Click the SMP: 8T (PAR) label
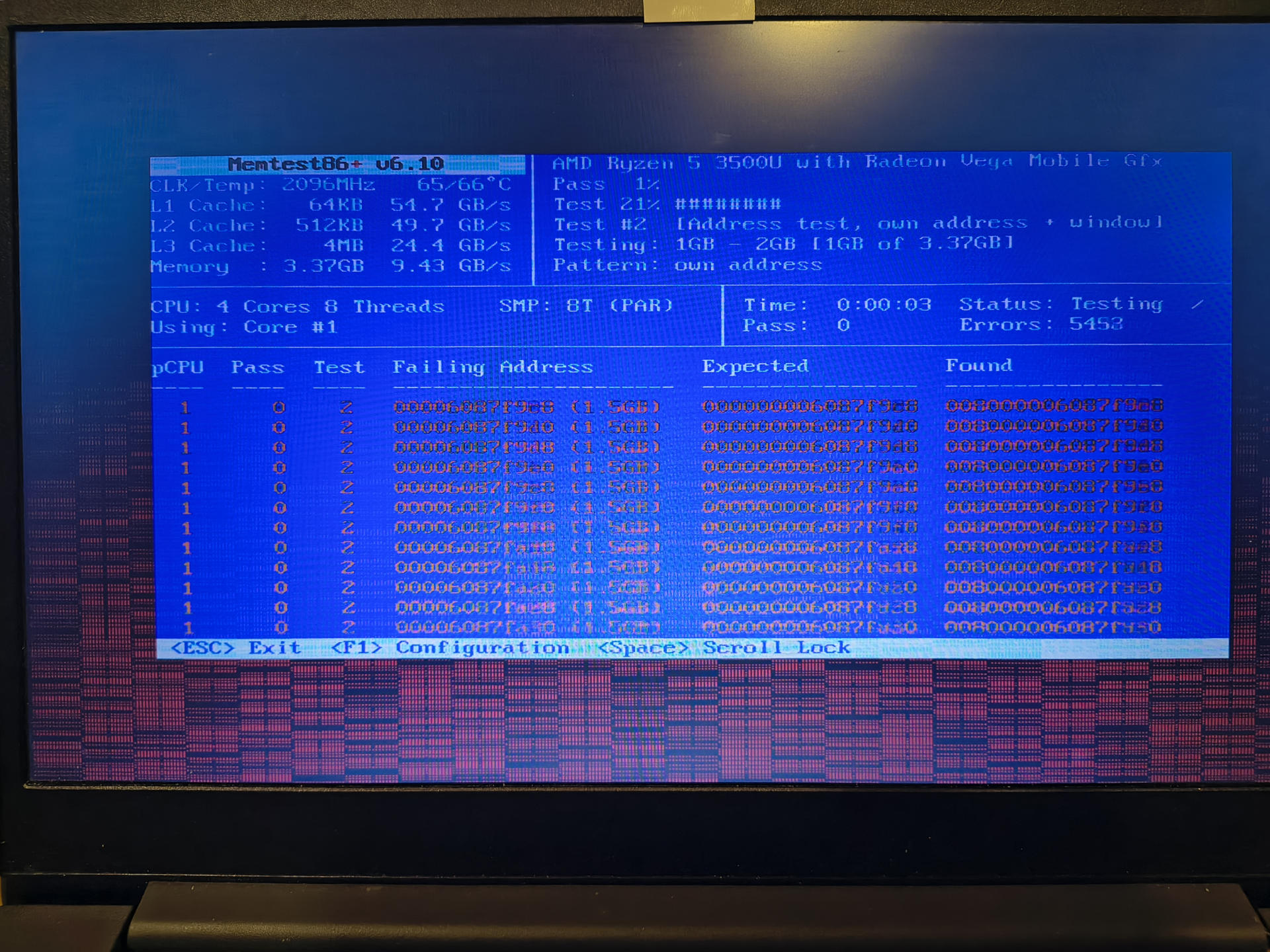The height and width of the screenshot is (952, 1270). (x=585, y=305)
